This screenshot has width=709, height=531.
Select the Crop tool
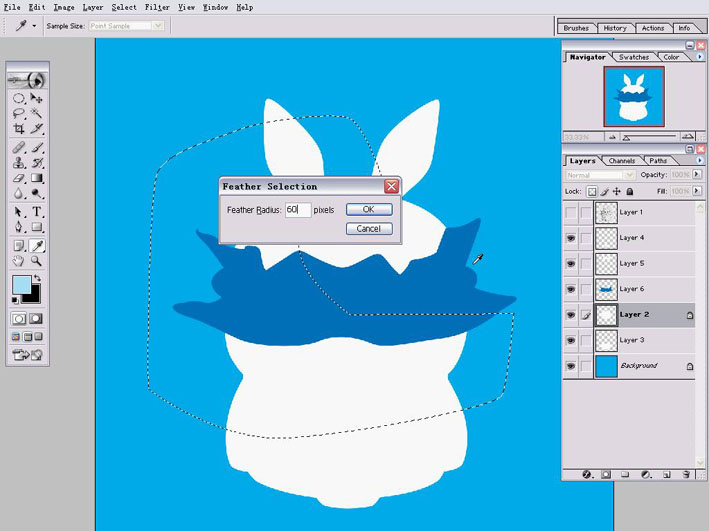pos(19,128)
